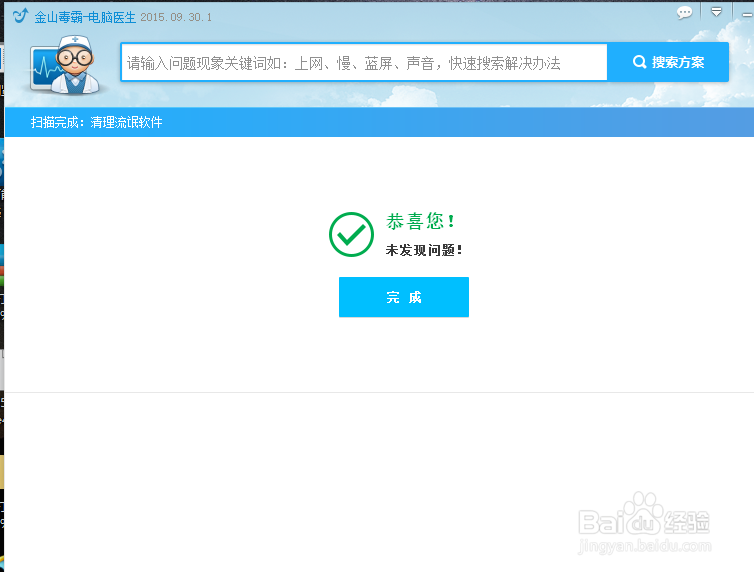Click the 金山毒霸 bird logo icon

(x=21, y=16)
